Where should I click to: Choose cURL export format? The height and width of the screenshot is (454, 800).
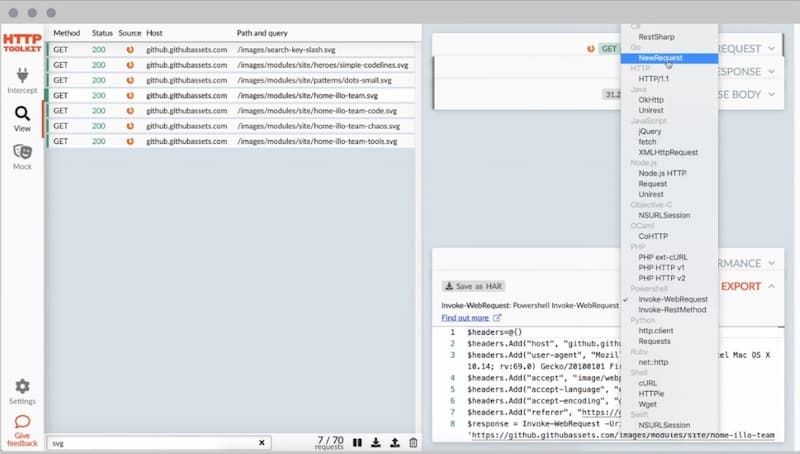point(647,383)
